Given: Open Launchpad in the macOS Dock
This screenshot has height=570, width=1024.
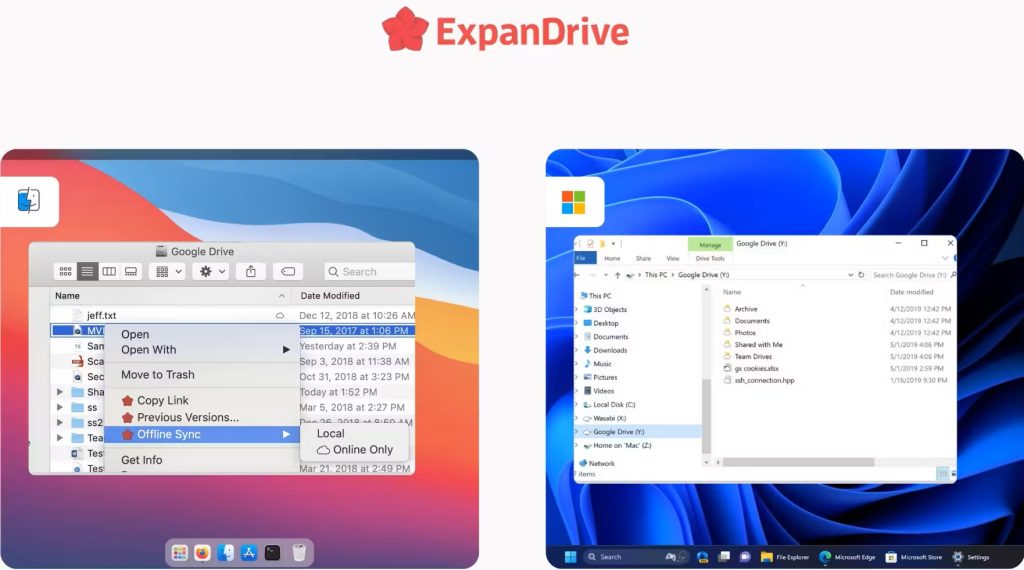Looking at the screenshot, I should (179, 553).
